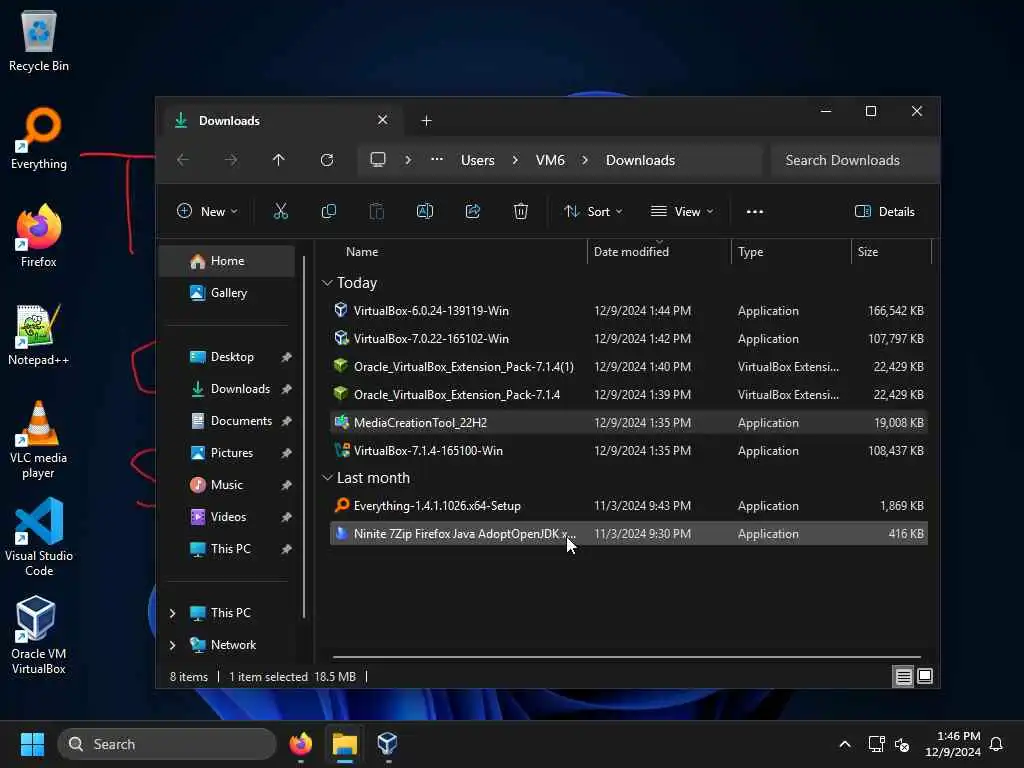Select the Downloads tab
The width and height of the screenshot is (1024, 768).
point(281,121)
